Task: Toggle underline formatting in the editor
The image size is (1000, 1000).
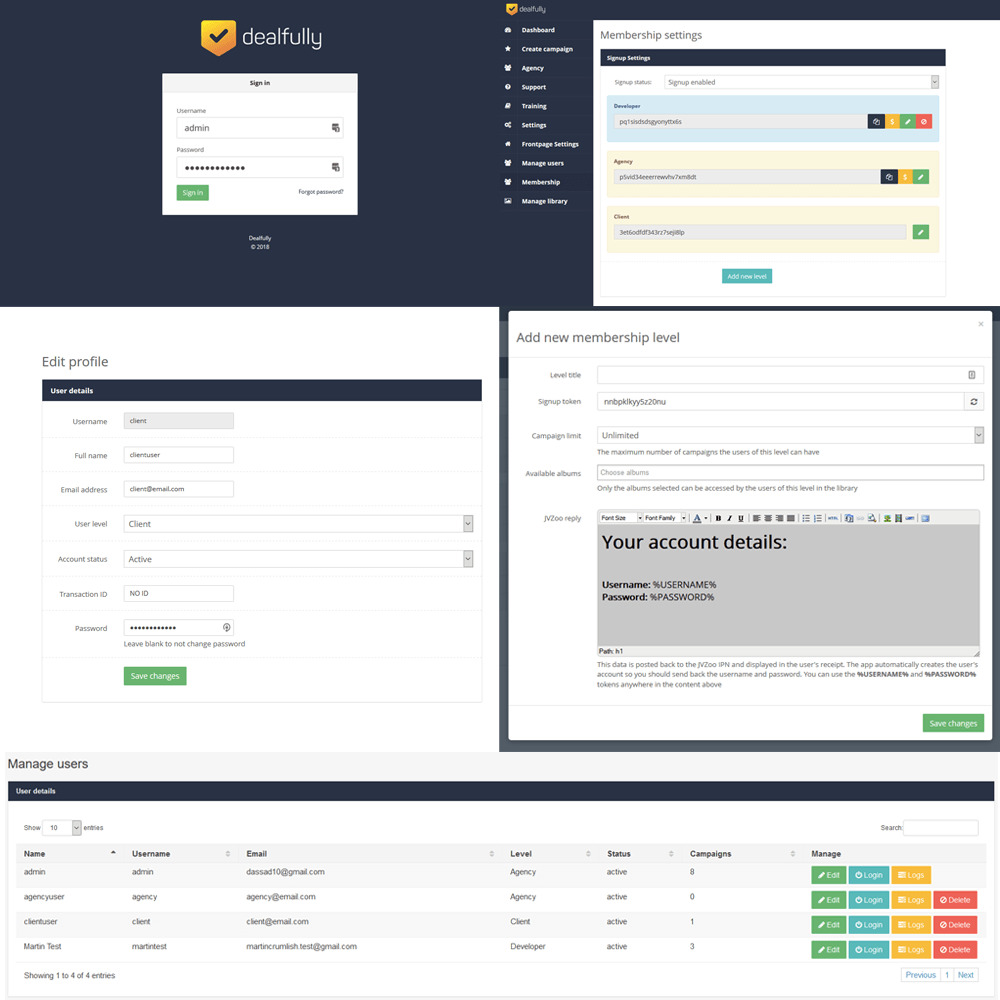Action: click(741, 518)
